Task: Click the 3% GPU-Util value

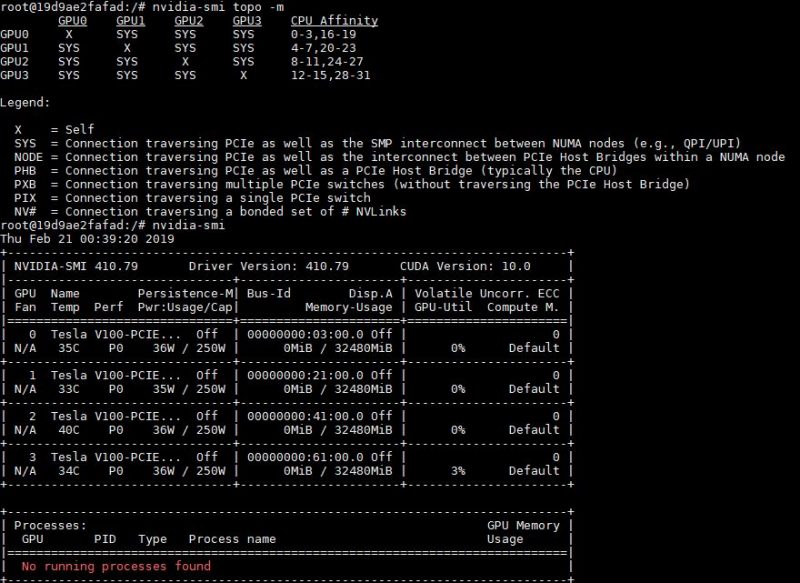Action: click(x=458, y=471)
